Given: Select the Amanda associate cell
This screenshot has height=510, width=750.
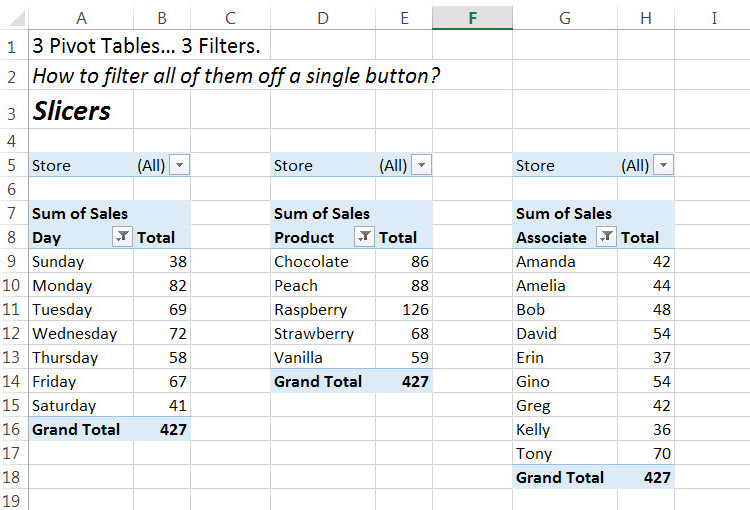Looking at the screenshot, I should [546, 262].
